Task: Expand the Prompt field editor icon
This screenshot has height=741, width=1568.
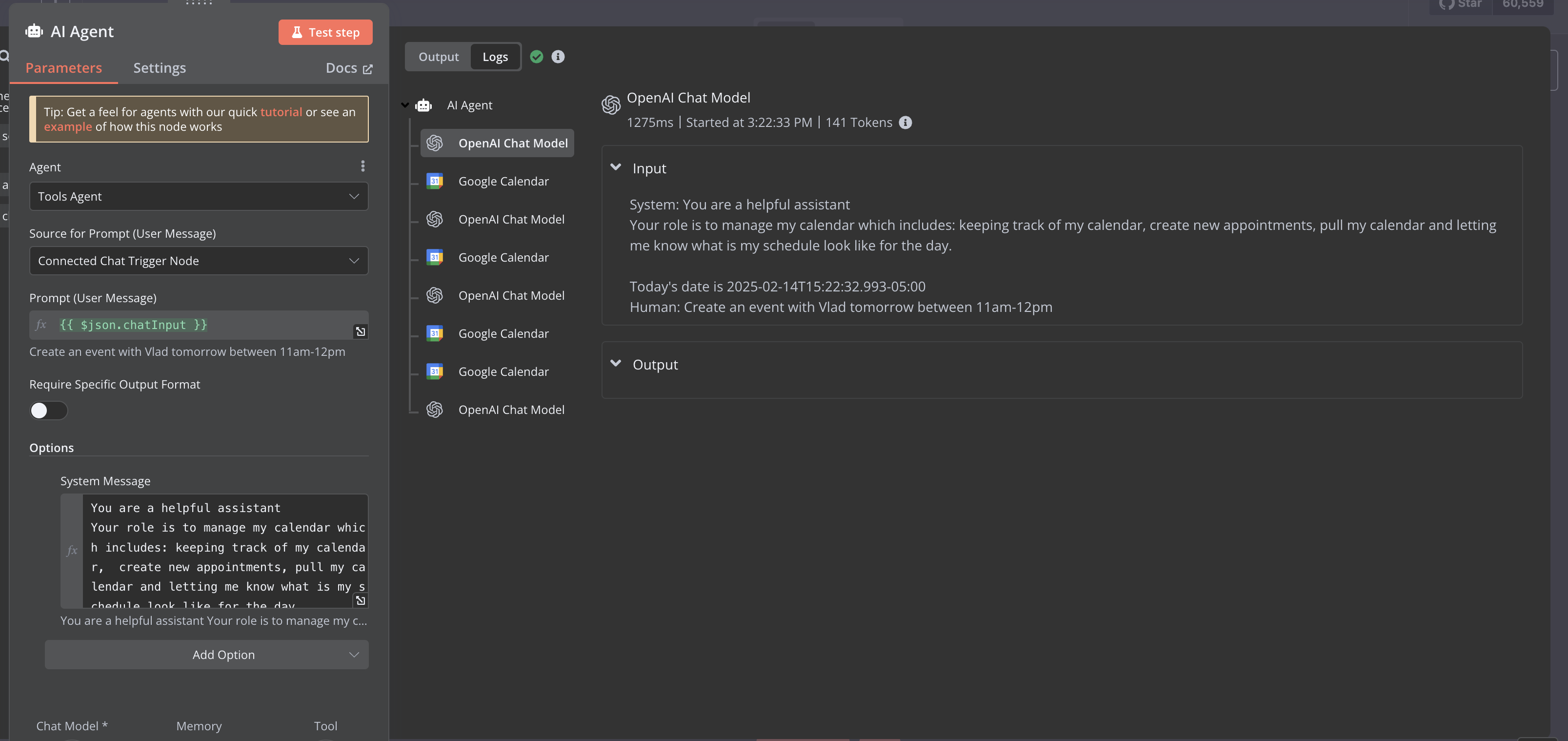Action: 361,331
